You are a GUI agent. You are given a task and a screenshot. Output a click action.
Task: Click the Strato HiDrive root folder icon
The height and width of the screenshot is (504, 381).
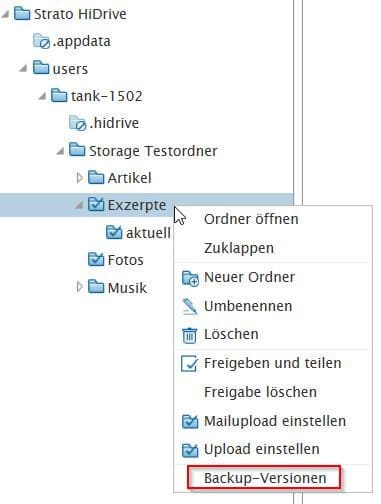click(22, 14)
